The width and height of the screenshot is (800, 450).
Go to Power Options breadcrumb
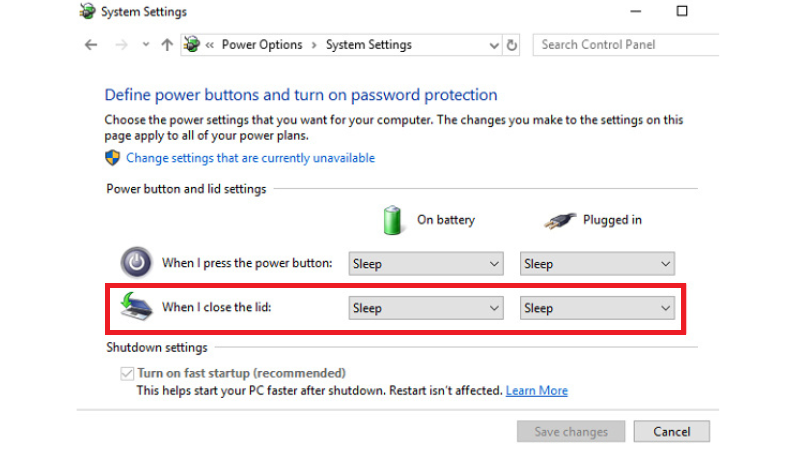[x=262, y=45]
